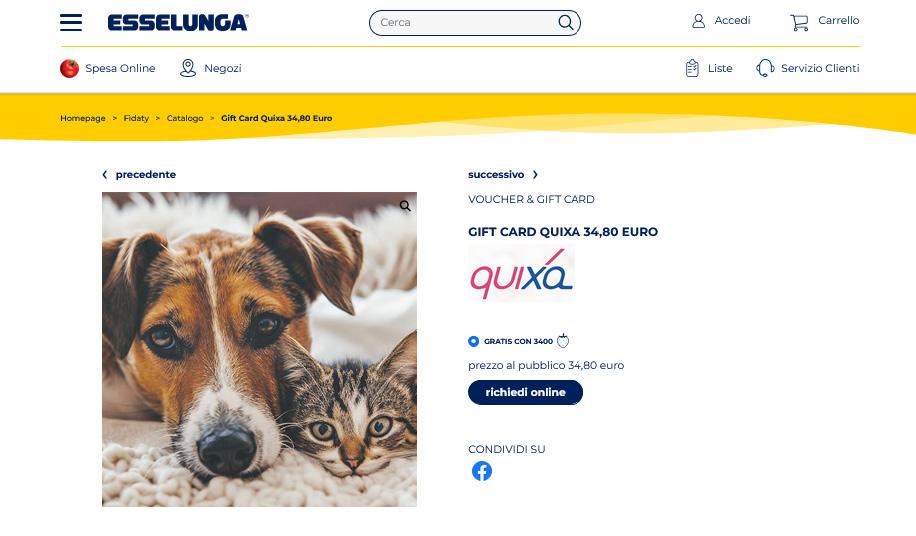The image size is (916, 536).
Task: Click the Esselunga logo
Action: tap(178, 23)
